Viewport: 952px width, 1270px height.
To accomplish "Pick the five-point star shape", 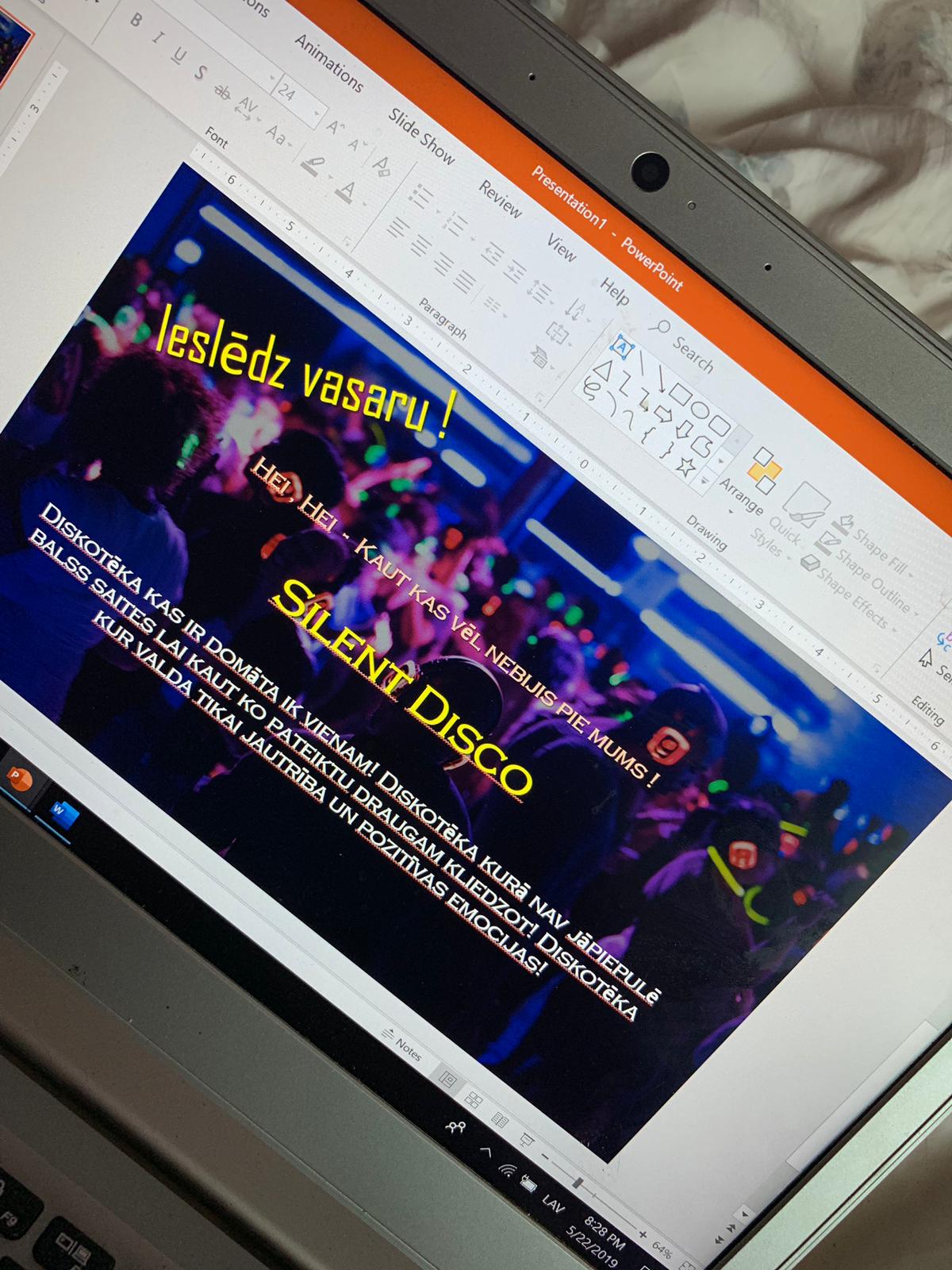I will (x=685, y=468).
